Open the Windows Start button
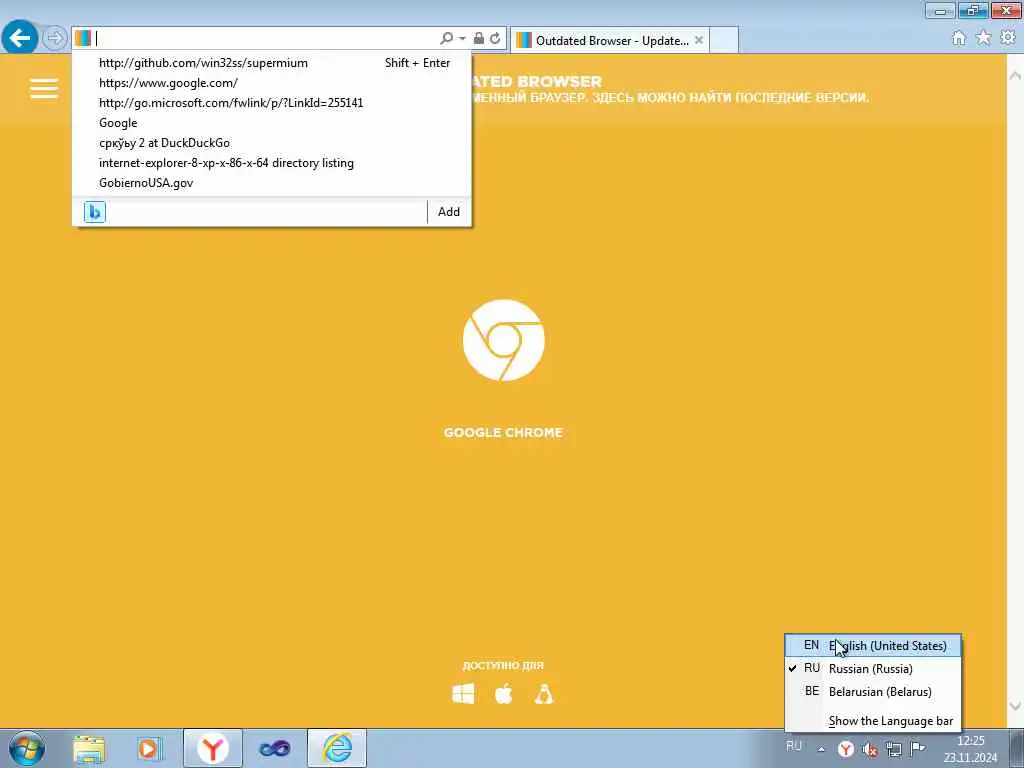 27,748
